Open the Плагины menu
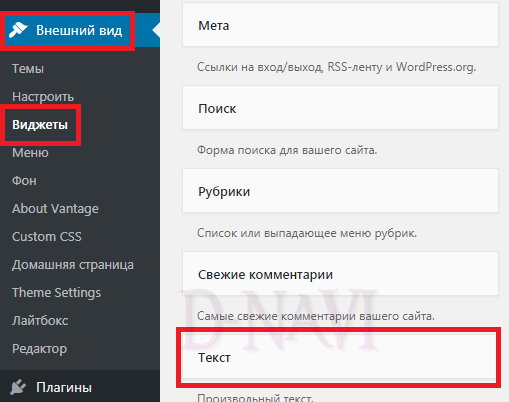The width and height of the screenshot is (509, 402). point(64,387)
